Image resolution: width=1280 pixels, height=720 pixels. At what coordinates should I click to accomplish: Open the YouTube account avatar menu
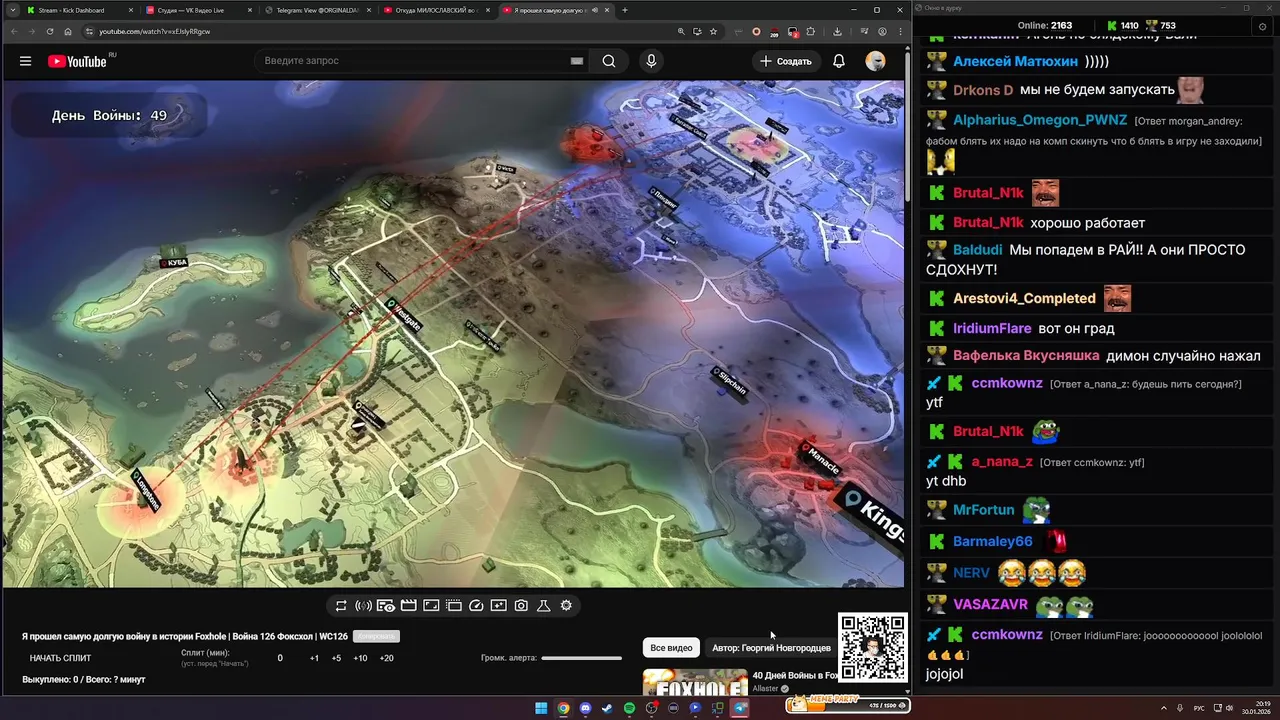pos(875,61)
